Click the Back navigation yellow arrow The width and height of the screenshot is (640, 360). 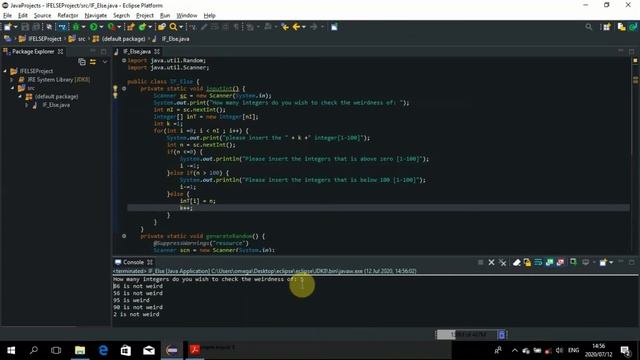[x=297, y=27]
